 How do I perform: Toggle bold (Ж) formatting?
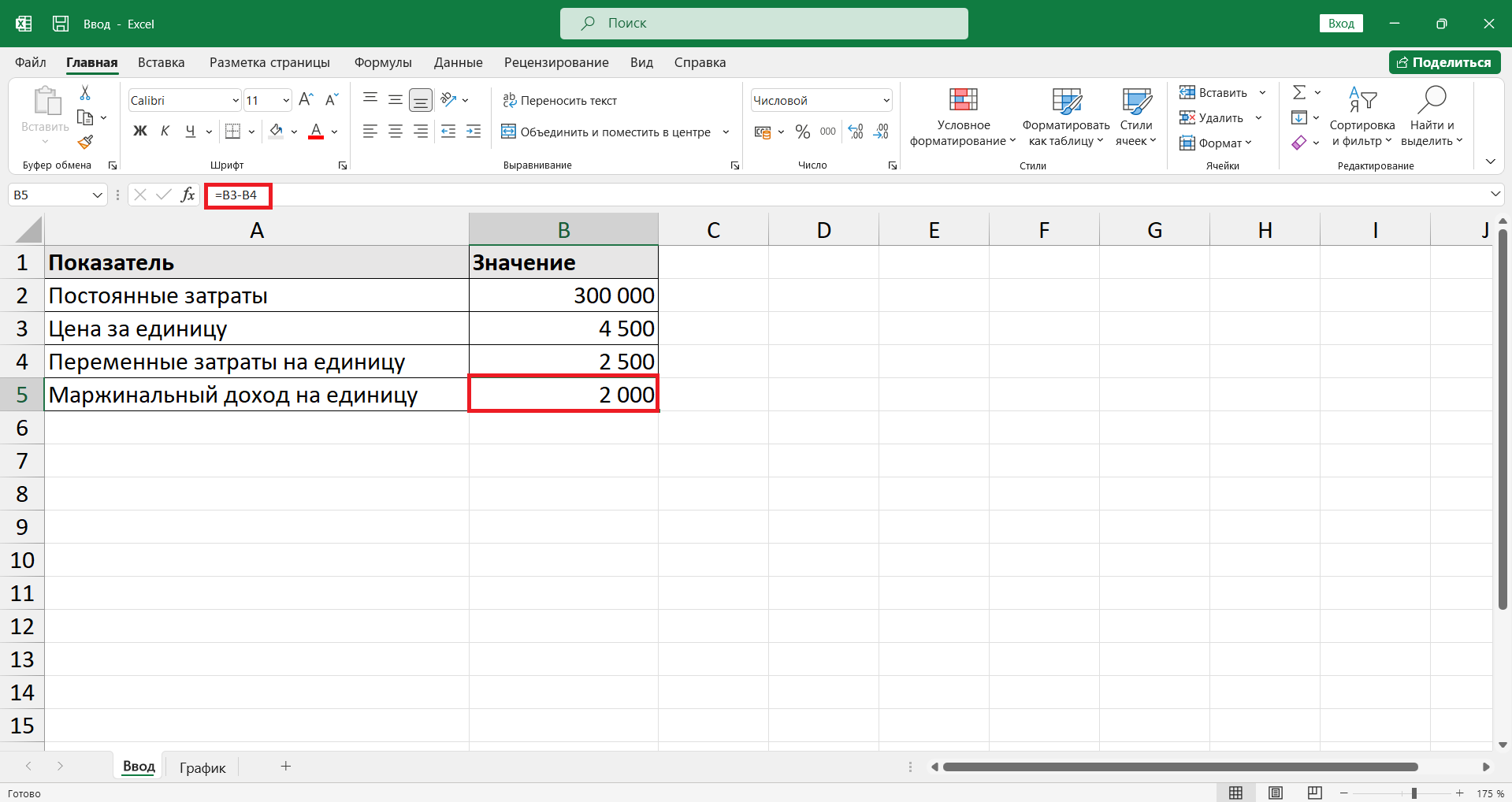140,132
